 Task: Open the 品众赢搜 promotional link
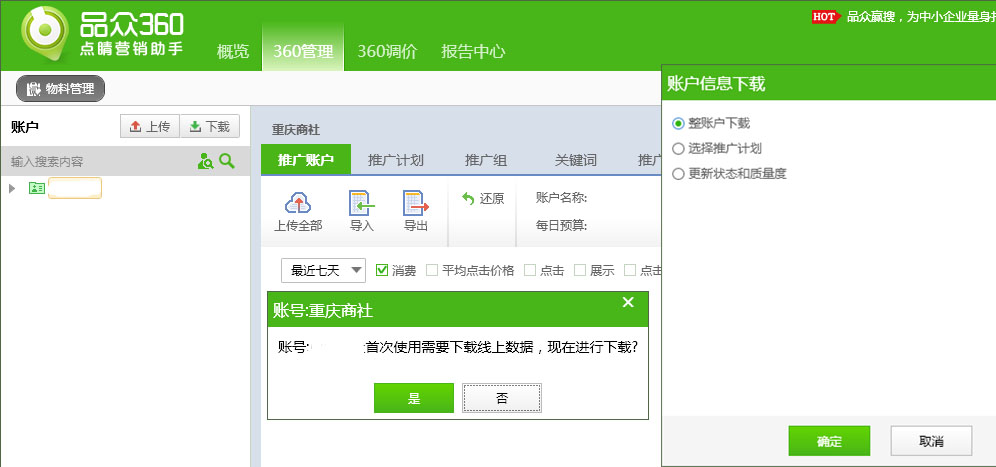pos(920,17)
